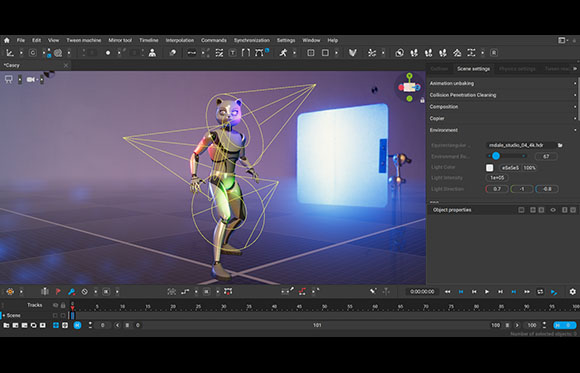580x373 pixels.
Task: Edit the Light Color hex e5e5e5 field
Action: 510,168
